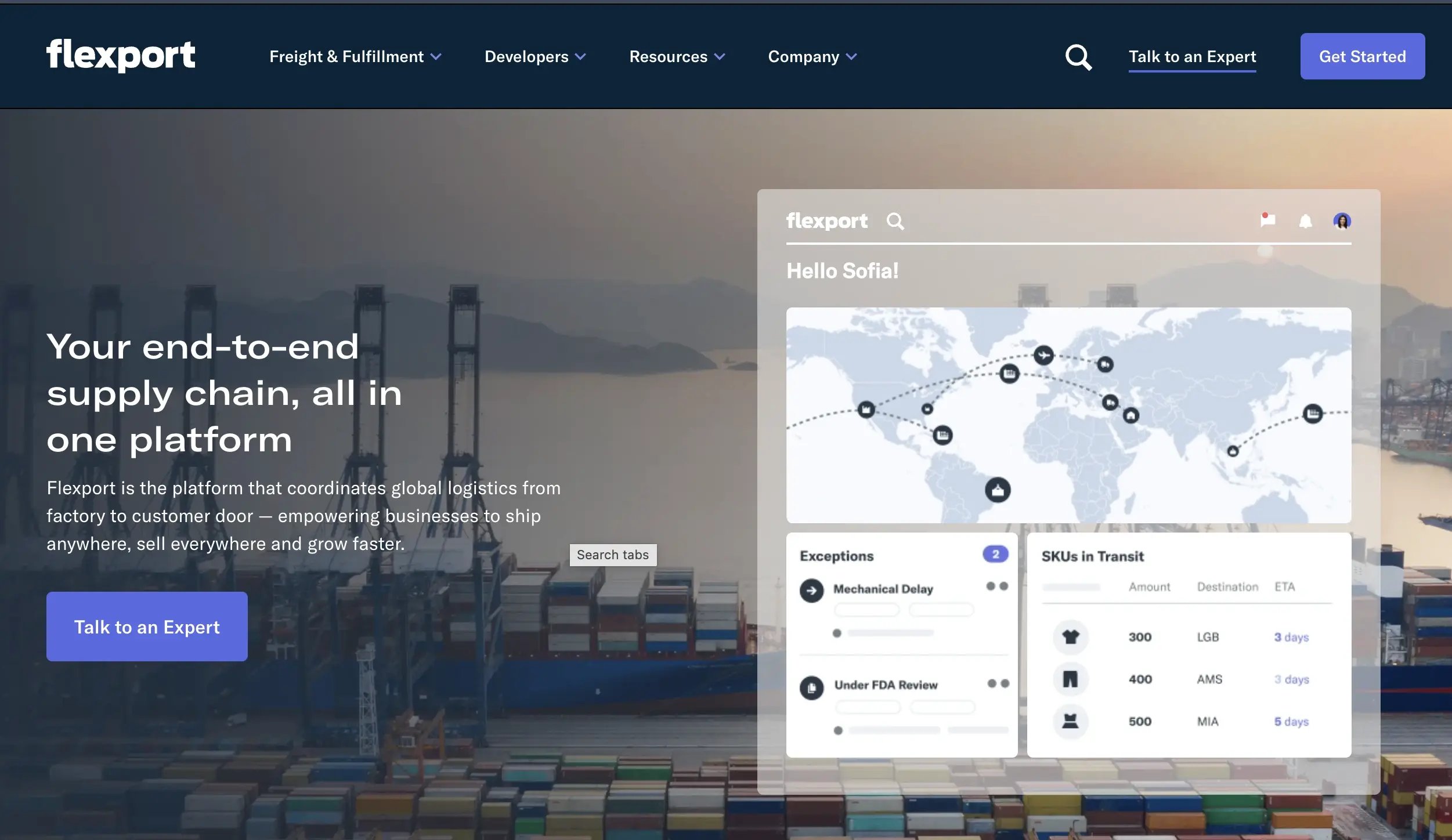Click the ship marker in the North Atlantic
This screenshot has height=840, width=1452.
(x=1009, y=373)
